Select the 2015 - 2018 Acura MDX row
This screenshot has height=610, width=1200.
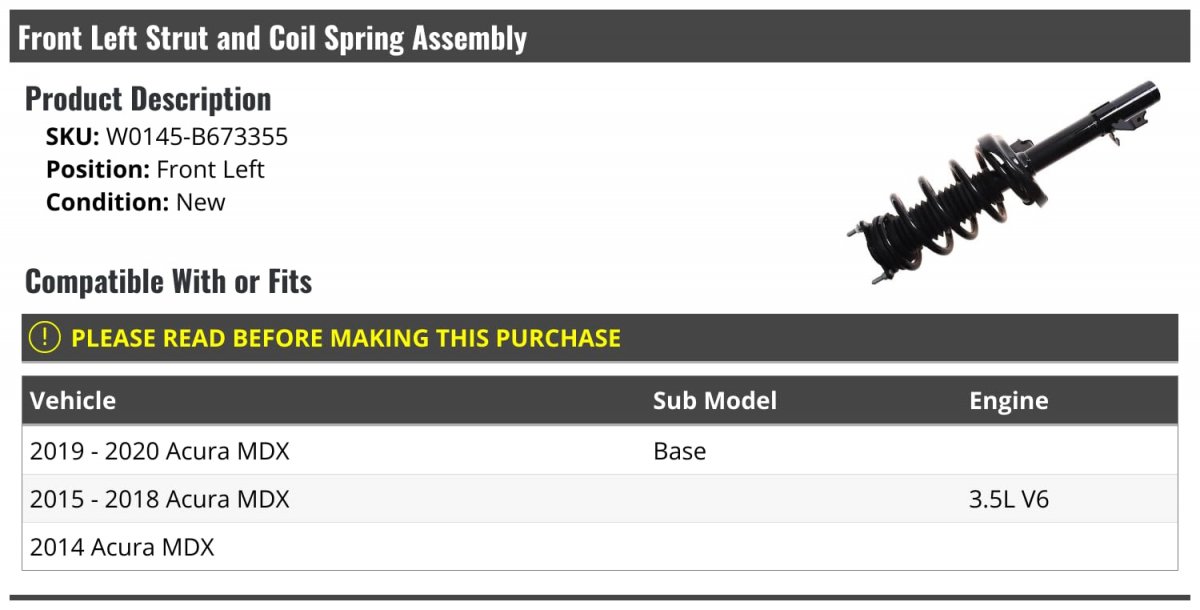(160, 499)
